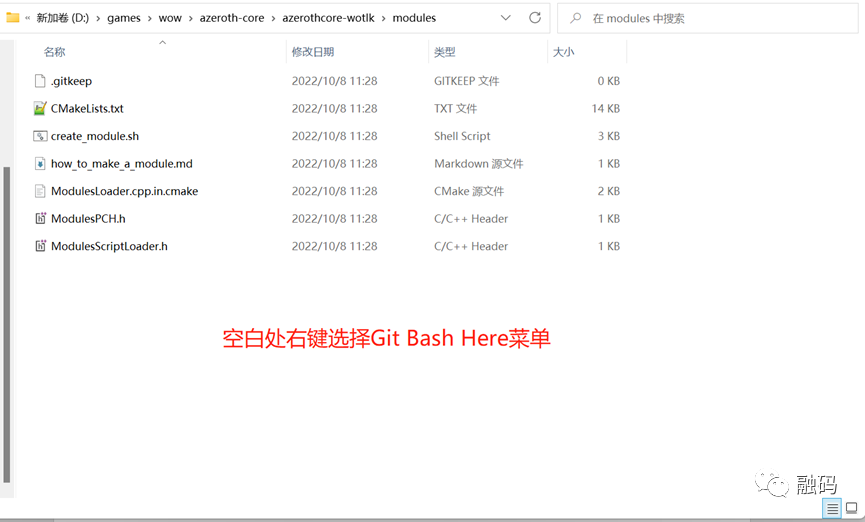865x522 pixels.
Task: Switch to details view layout
Action: tap(832, 509)
